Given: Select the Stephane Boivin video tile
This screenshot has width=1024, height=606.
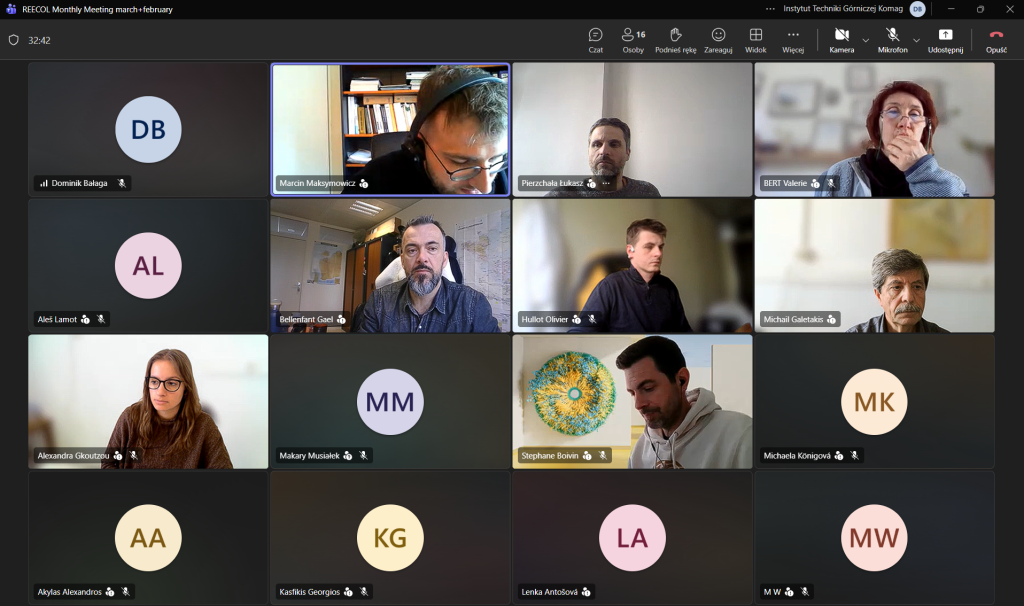Looking at the screenshot, I should point(632,400).
